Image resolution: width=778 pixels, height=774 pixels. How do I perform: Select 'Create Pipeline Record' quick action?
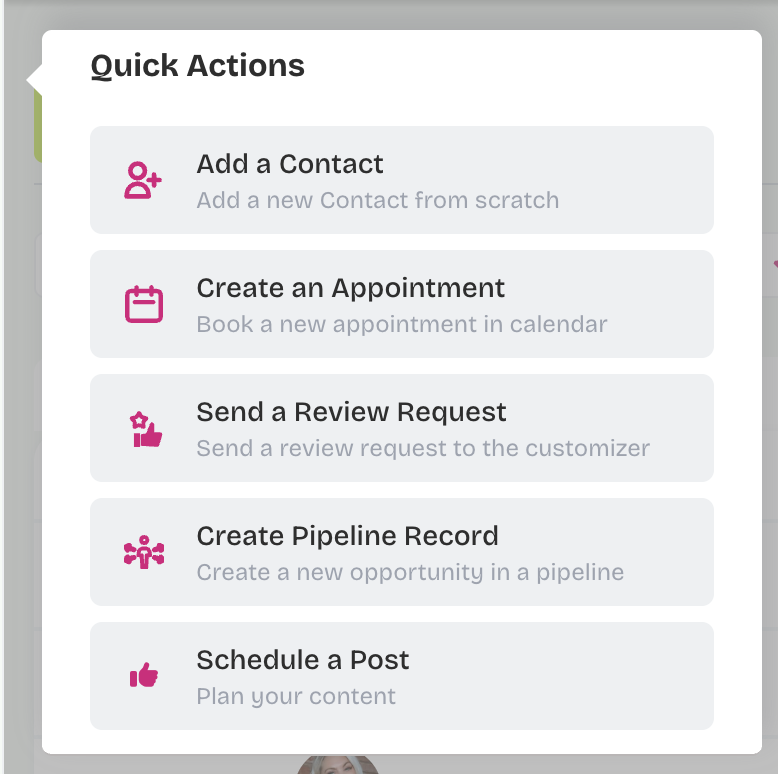pyautogui.click(x=347, y=536)
